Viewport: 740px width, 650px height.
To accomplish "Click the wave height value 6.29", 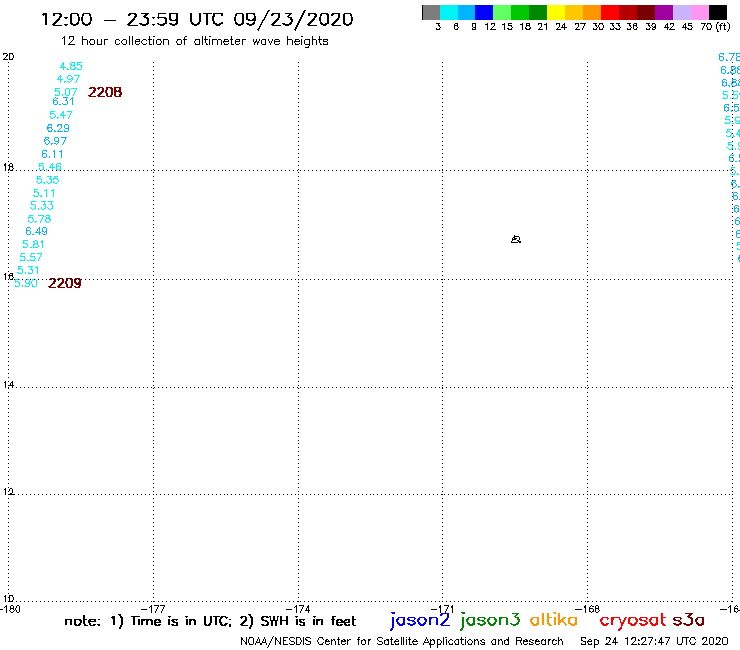I will pos(58,128).
